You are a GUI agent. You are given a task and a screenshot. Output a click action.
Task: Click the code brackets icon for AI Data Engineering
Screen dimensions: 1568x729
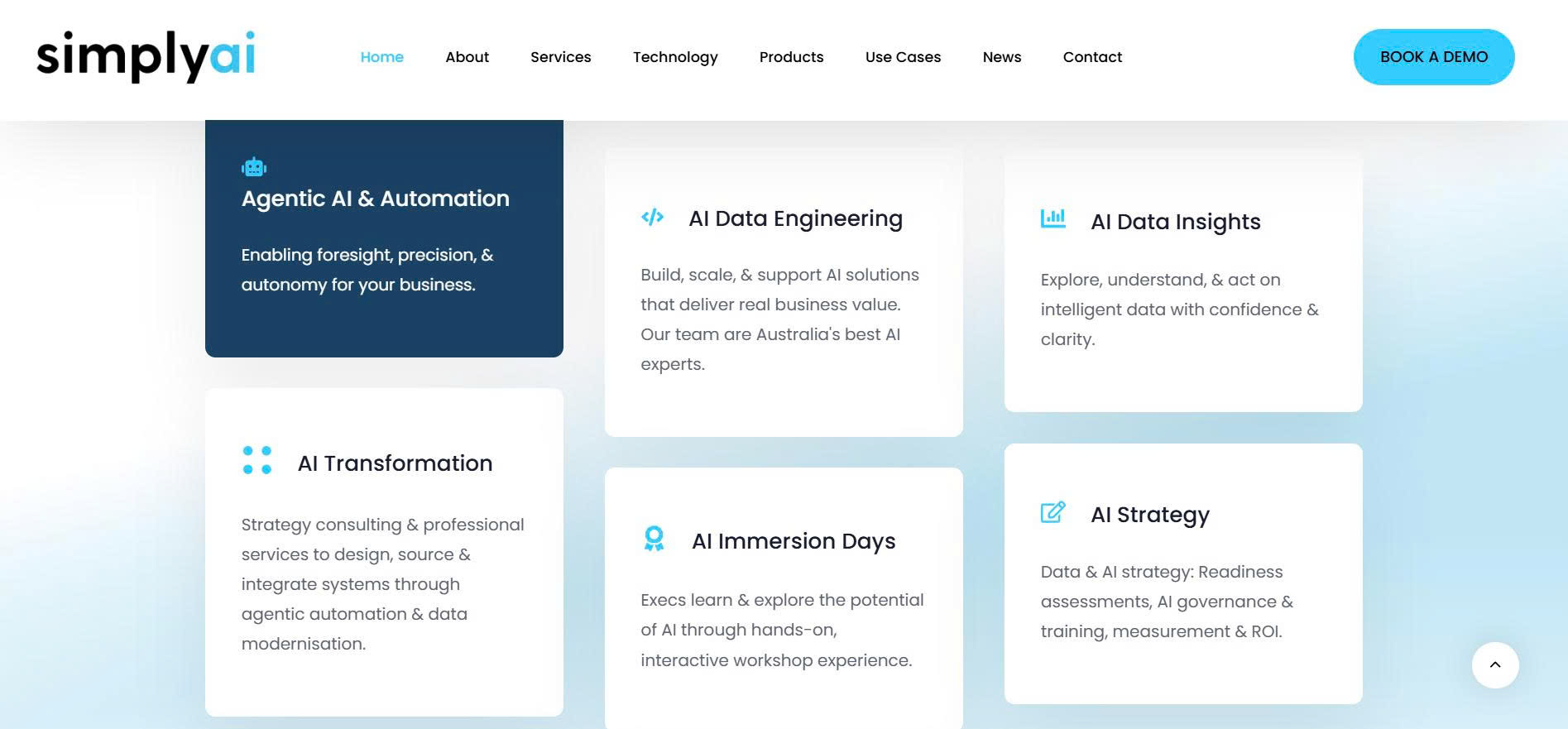[x=653, y=217]
